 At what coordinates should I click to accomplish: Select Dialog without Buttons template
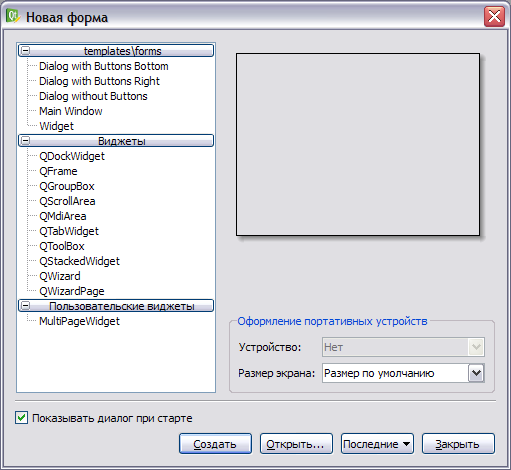coord(93,96)
